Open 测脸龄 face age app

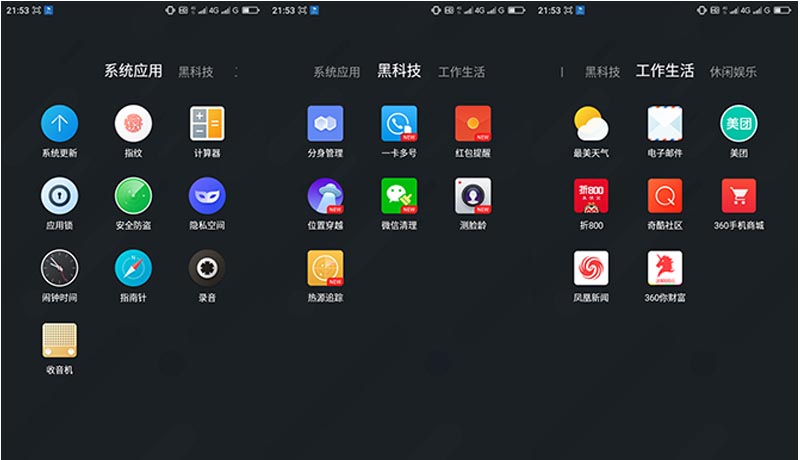[x=473, y=196]
